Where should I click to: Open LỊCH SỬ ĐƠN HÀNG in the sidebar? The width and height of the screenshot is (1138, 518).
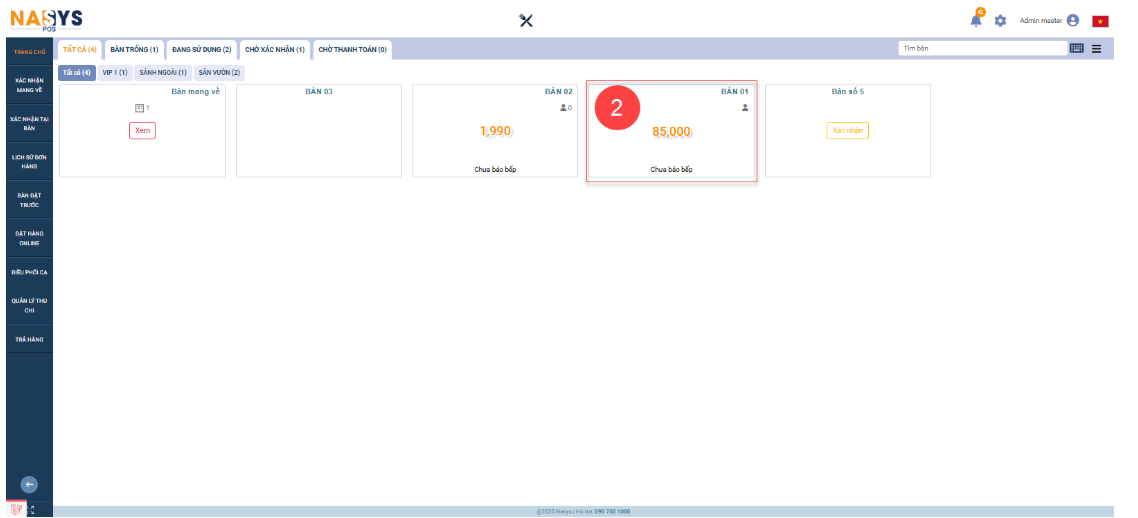pos(29,162)
